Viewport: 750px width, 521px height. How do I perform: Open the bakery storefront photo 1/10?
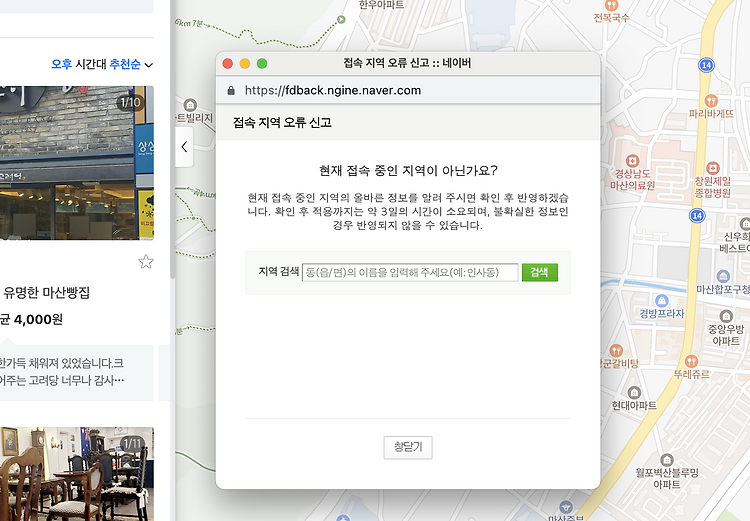pos(77,163)
